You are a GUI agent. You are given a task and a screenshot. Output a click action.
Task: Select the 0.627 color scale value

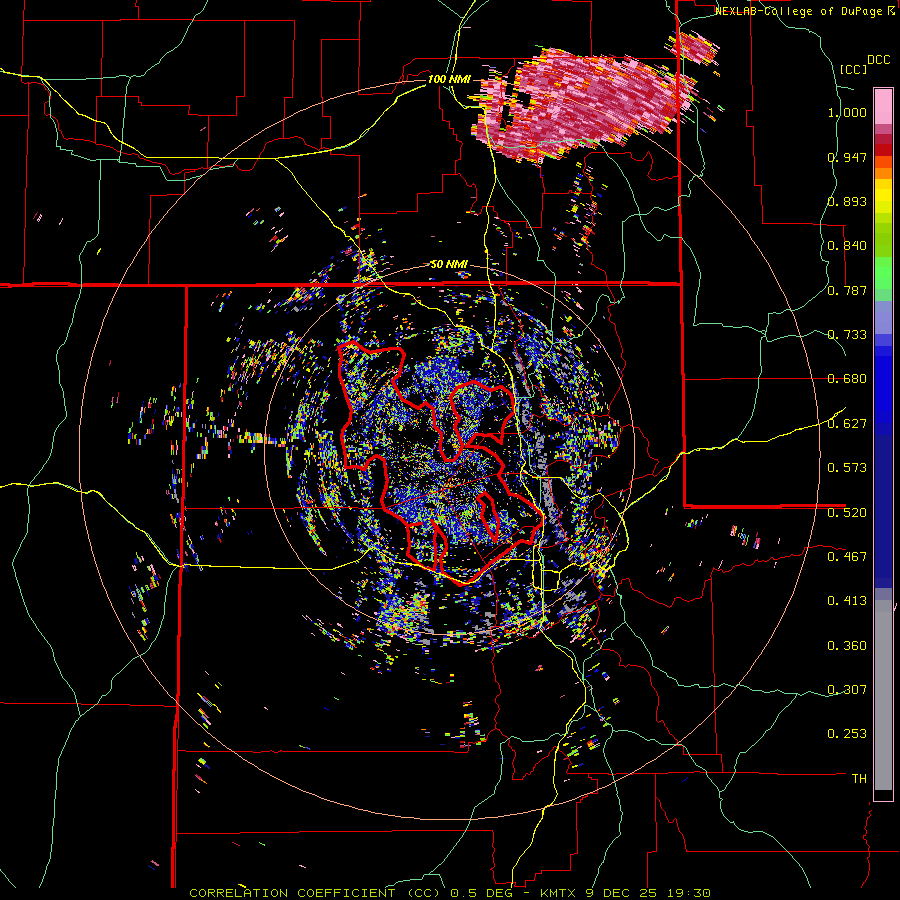(847, 424)
